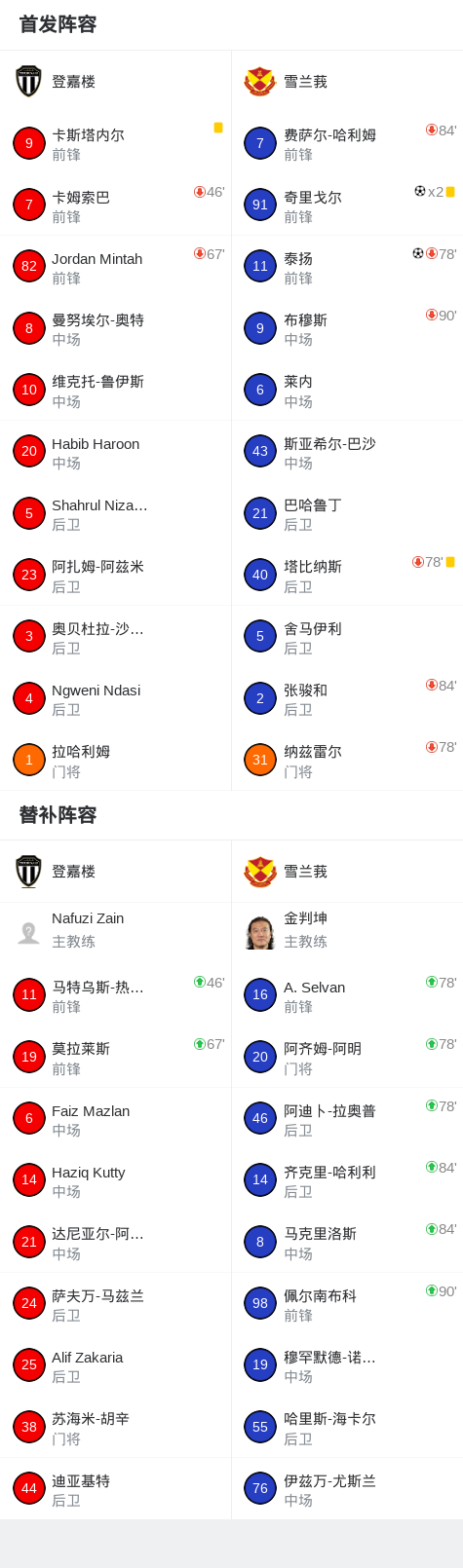Open coach 金判坤 photo
Screen dimensions: 463x1568
tap(260, 932)
